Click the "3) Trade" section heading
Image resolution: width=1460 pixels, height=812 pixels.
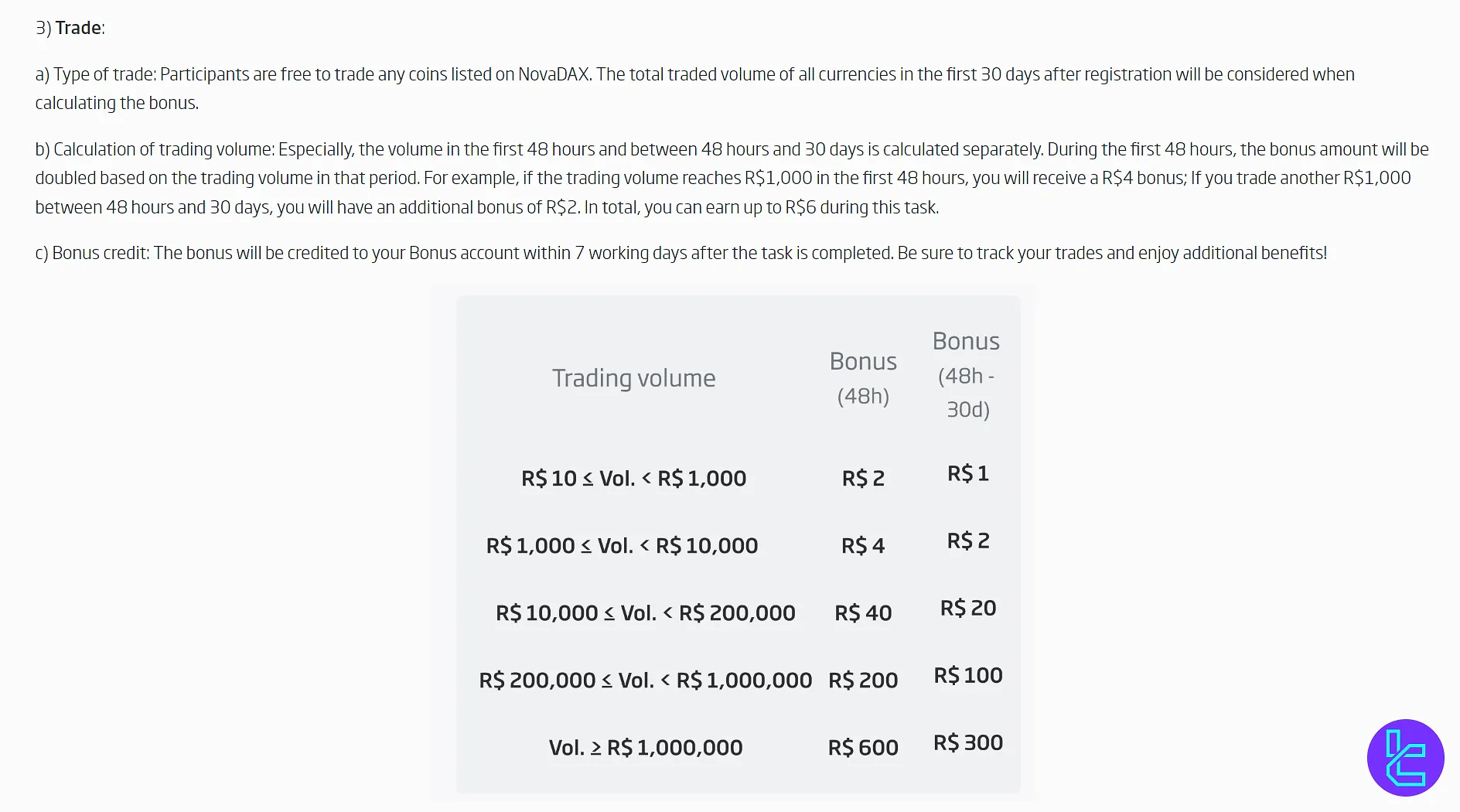[70, 28]
